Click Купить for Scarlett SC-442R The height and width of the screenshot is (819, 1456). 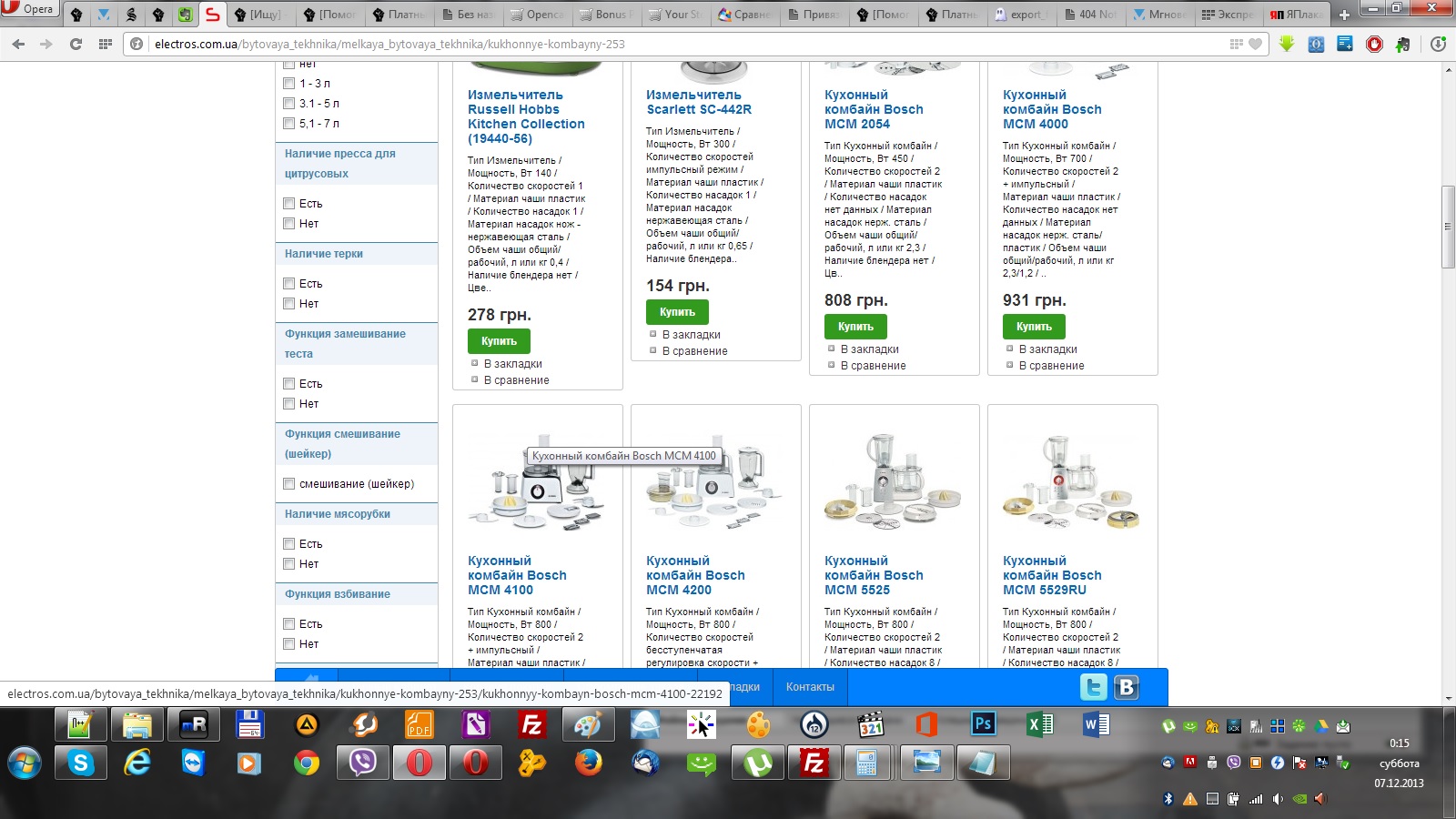(x=677, y=312)
